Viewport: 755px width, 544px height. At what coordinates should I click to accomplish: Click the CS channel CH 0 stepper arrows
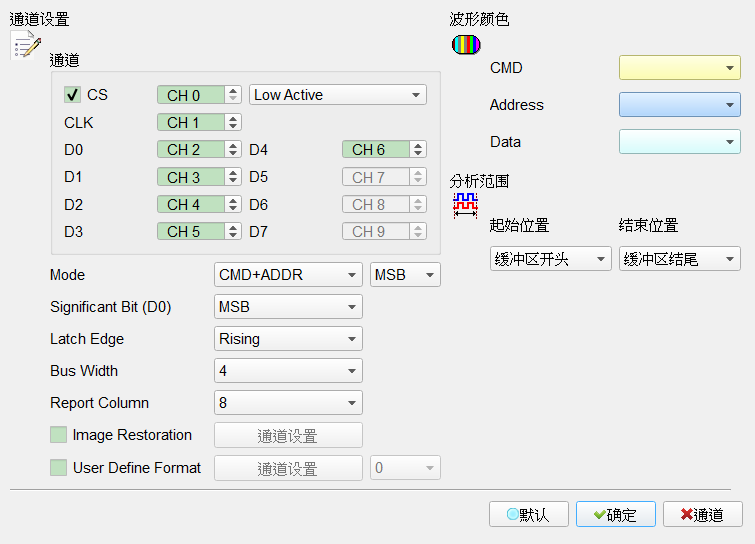click(x=233, y=95)
